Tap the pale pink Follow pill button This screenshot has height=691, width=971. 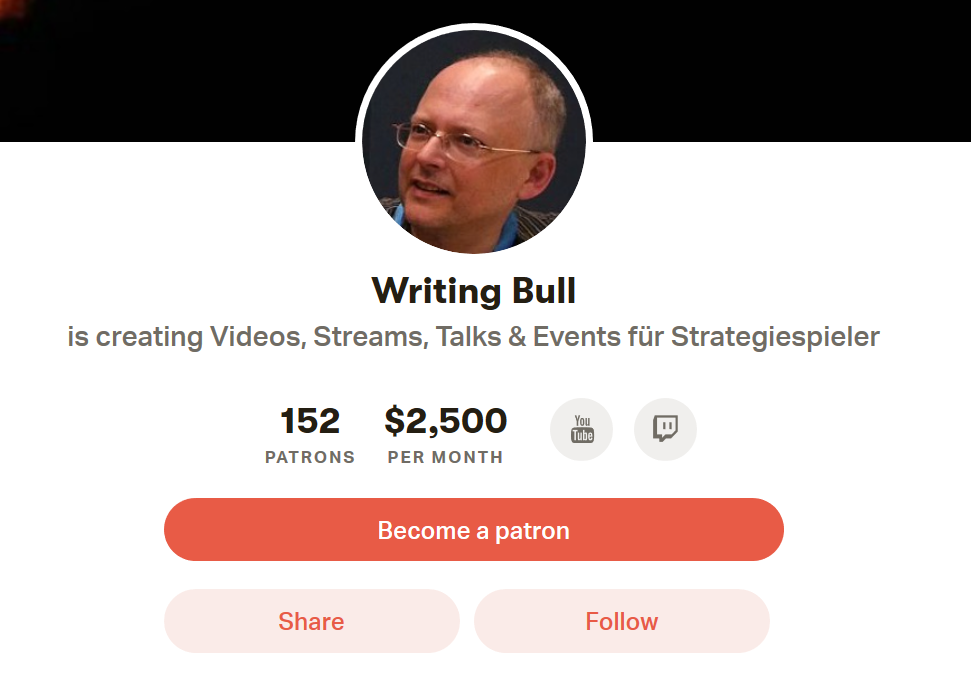coord(622,621)
